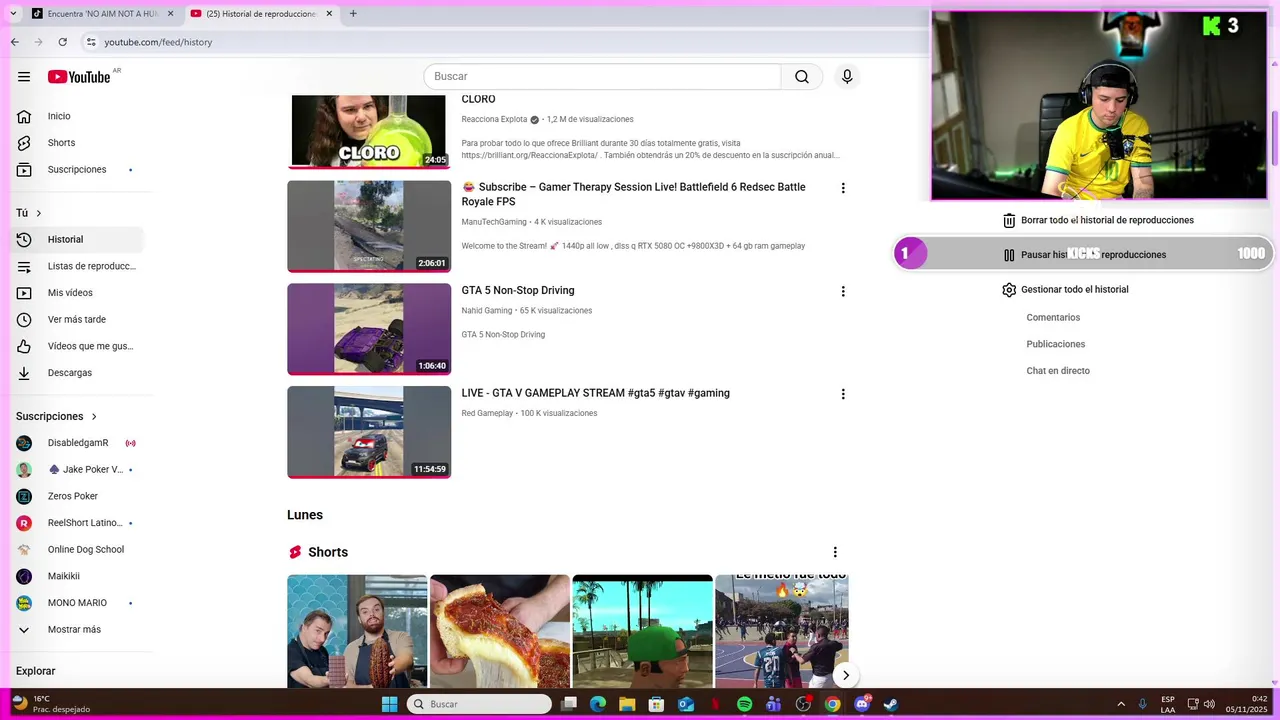Reload the page with the refresh icon
The height and width of the screenshot is (720, 1280).
click(x=63, y=42)
